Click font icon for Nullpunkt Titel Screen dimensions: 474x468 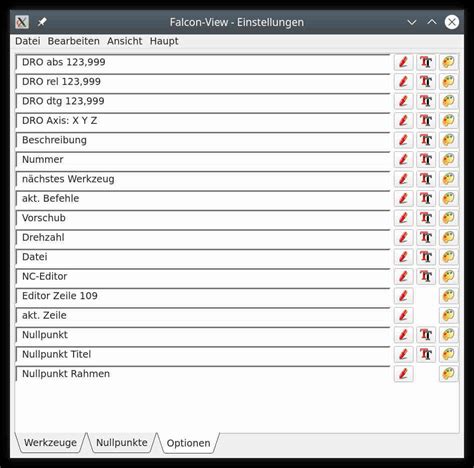[426, 354]
